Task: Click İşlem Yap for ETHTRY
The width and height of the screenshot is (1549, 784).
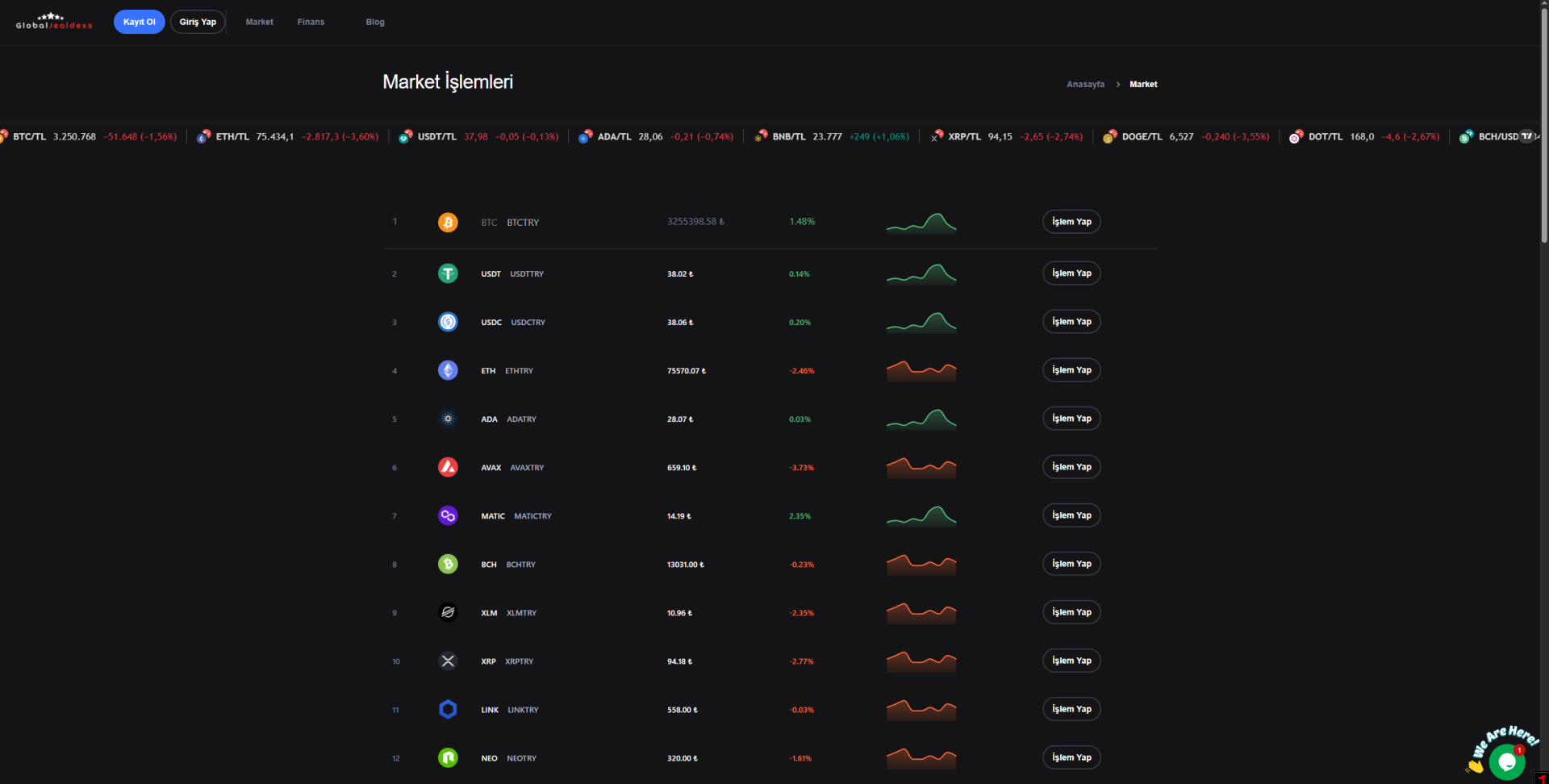Action: tap(1071, 370)
